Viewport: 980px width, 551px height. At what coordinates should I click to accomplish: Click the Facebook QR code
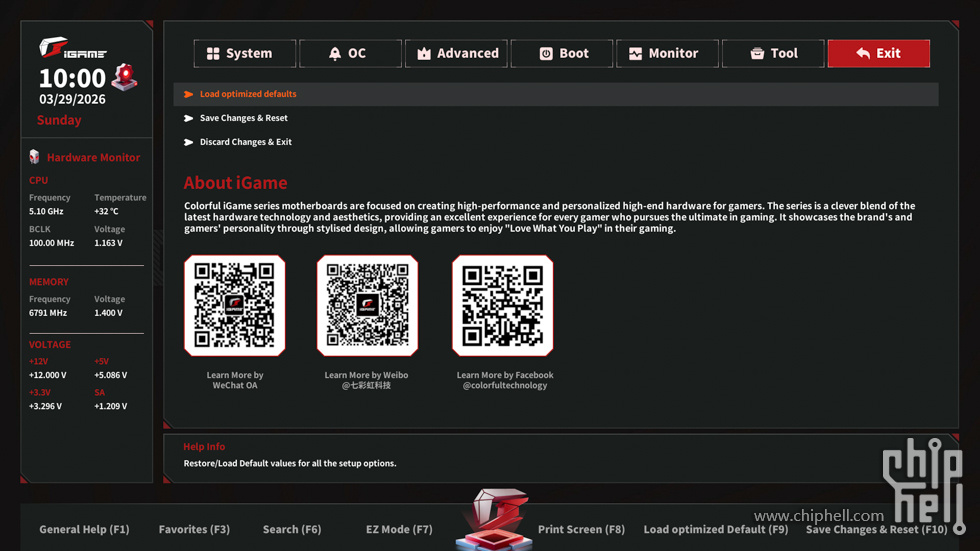coord(502,305)
